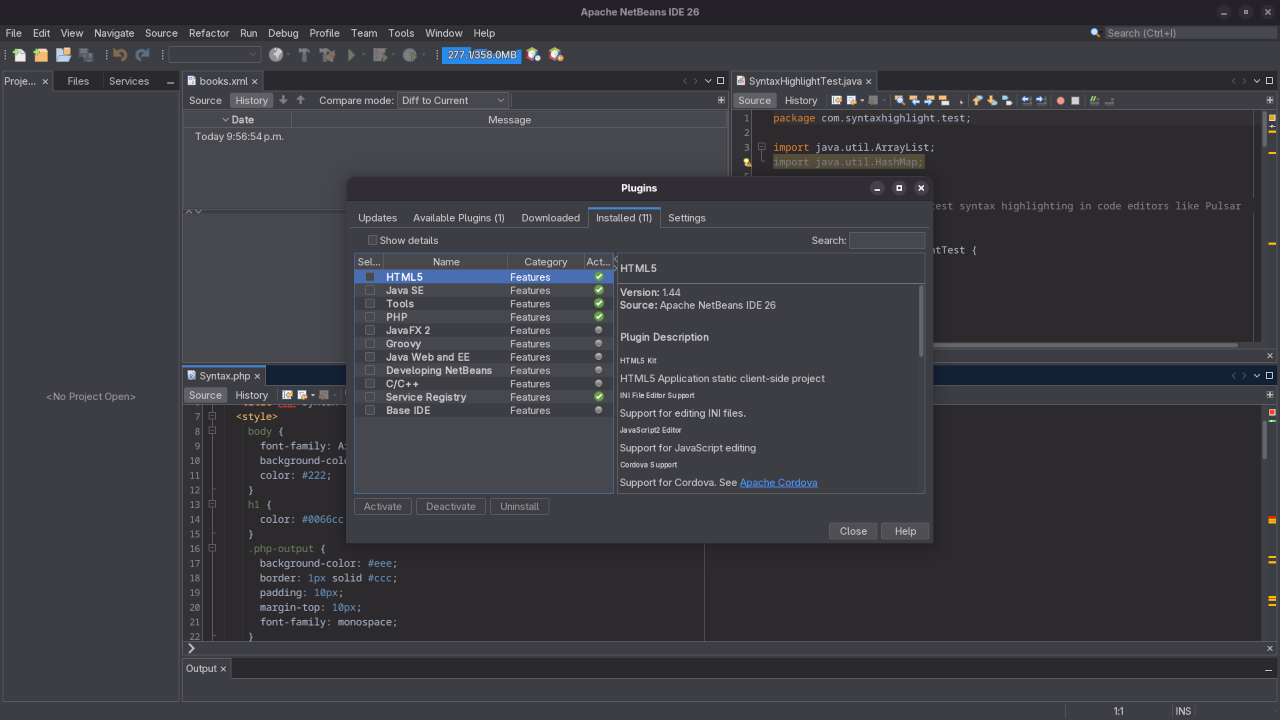Click the Clean and Build icon
1280x720 pixels.
(327, 55)
